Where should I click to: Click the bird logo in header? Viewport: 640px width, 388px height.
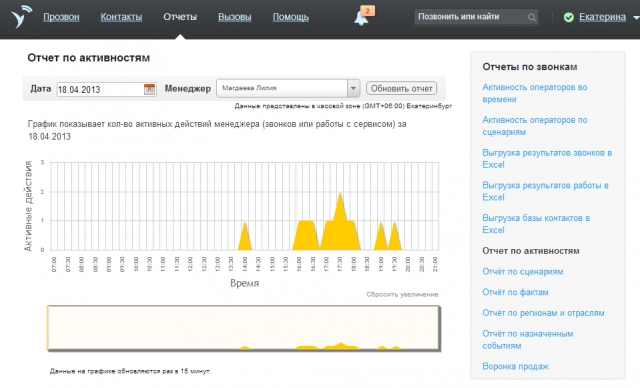pyautogui.click(x=21, y=16)
